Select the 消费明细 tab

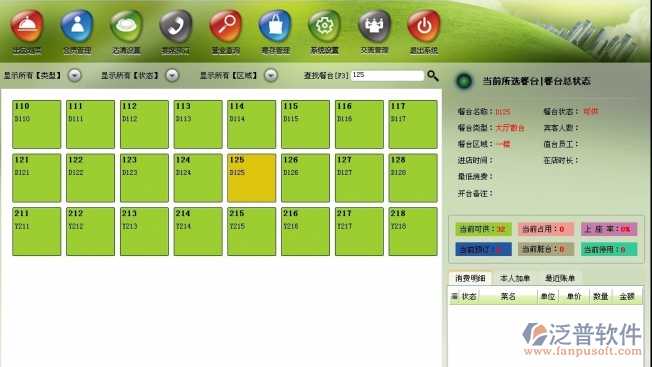tap(470, 278)
